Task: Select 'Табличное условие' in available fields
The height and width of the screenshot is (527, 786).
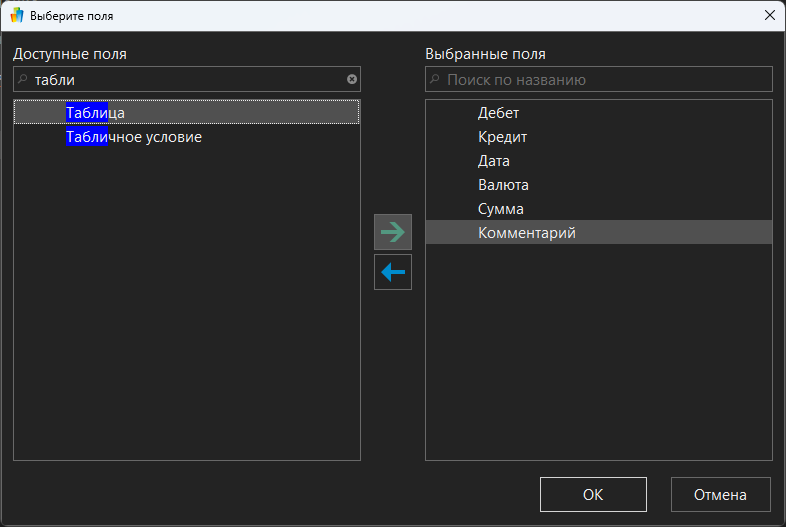Action: point(134,137)
